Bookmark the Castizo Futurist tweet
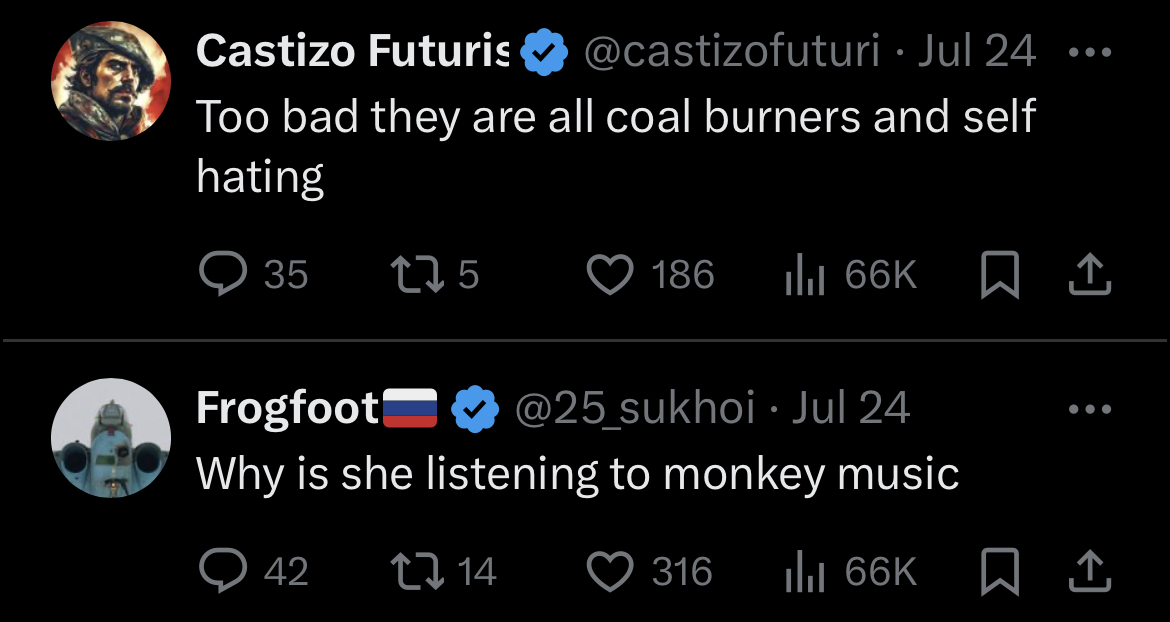Viewport: 1170px width, 622px height. point(999,275)
